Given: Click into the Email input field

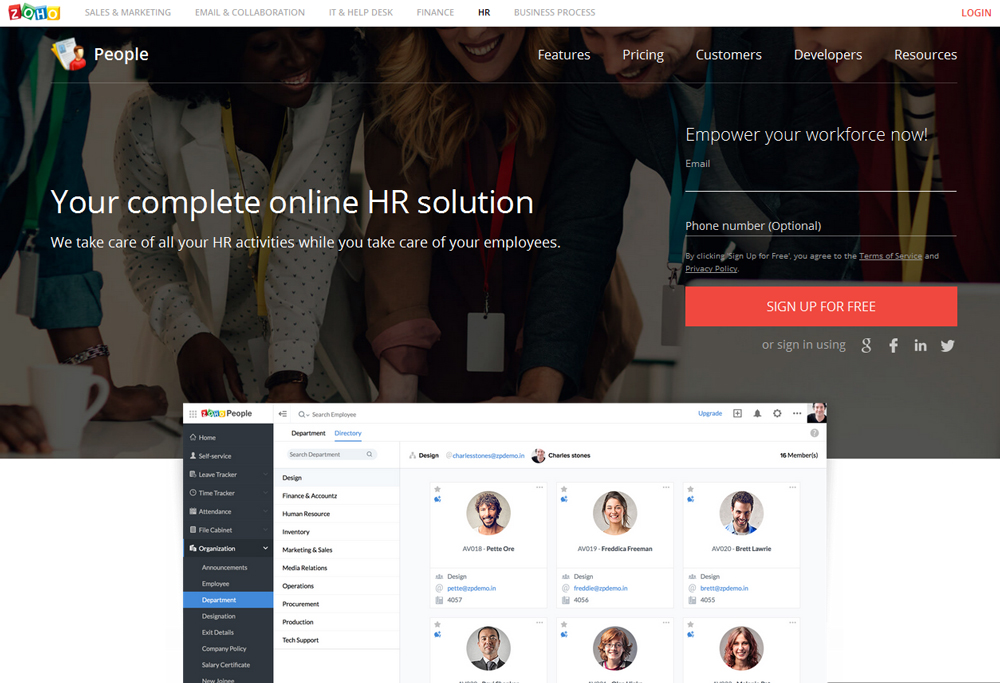Looking at the screenshot, I should [821, 179].
